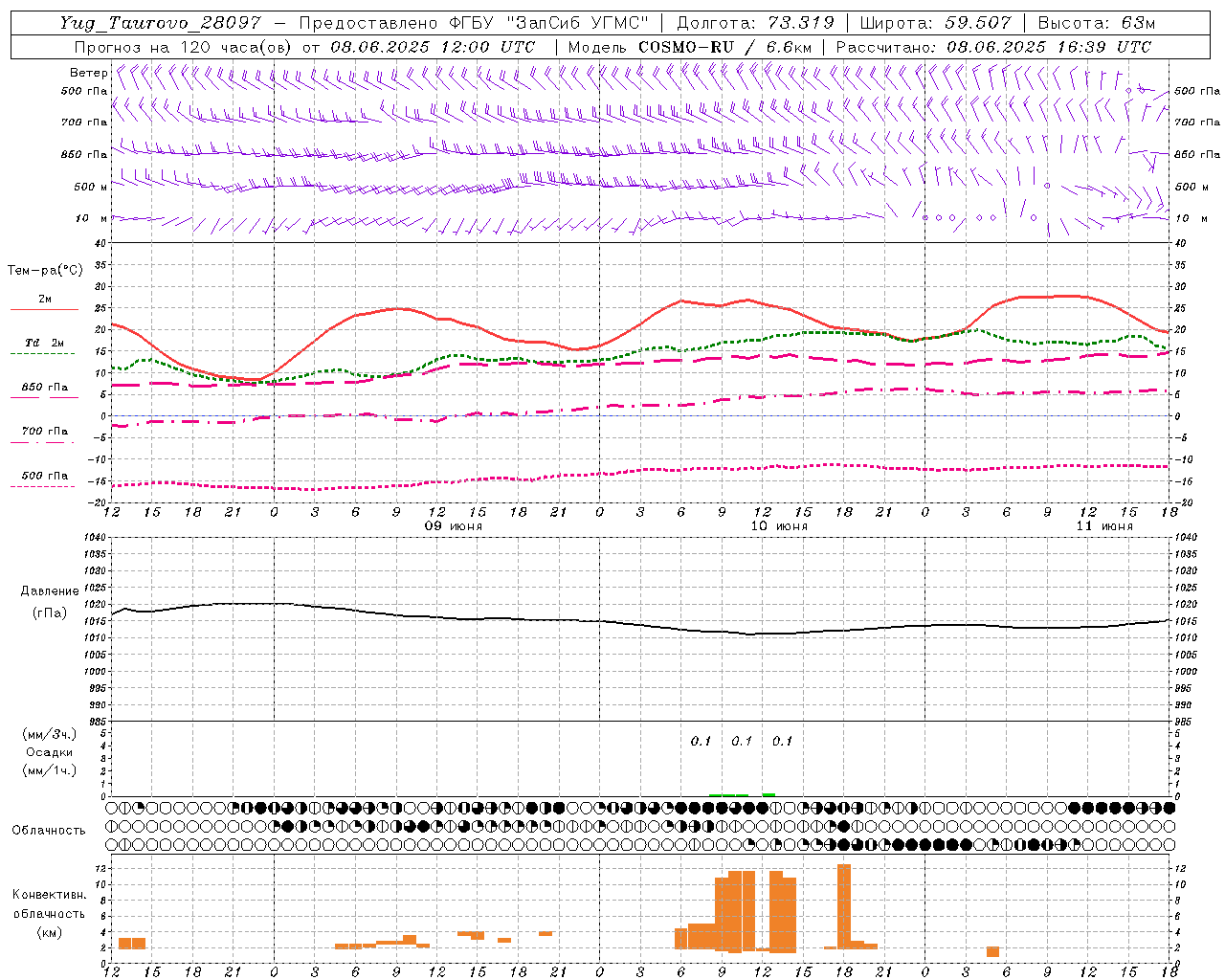This screenshot has height=980, width=1225.
Task: Click the 09 июня date label
Action: coord(454,526)
